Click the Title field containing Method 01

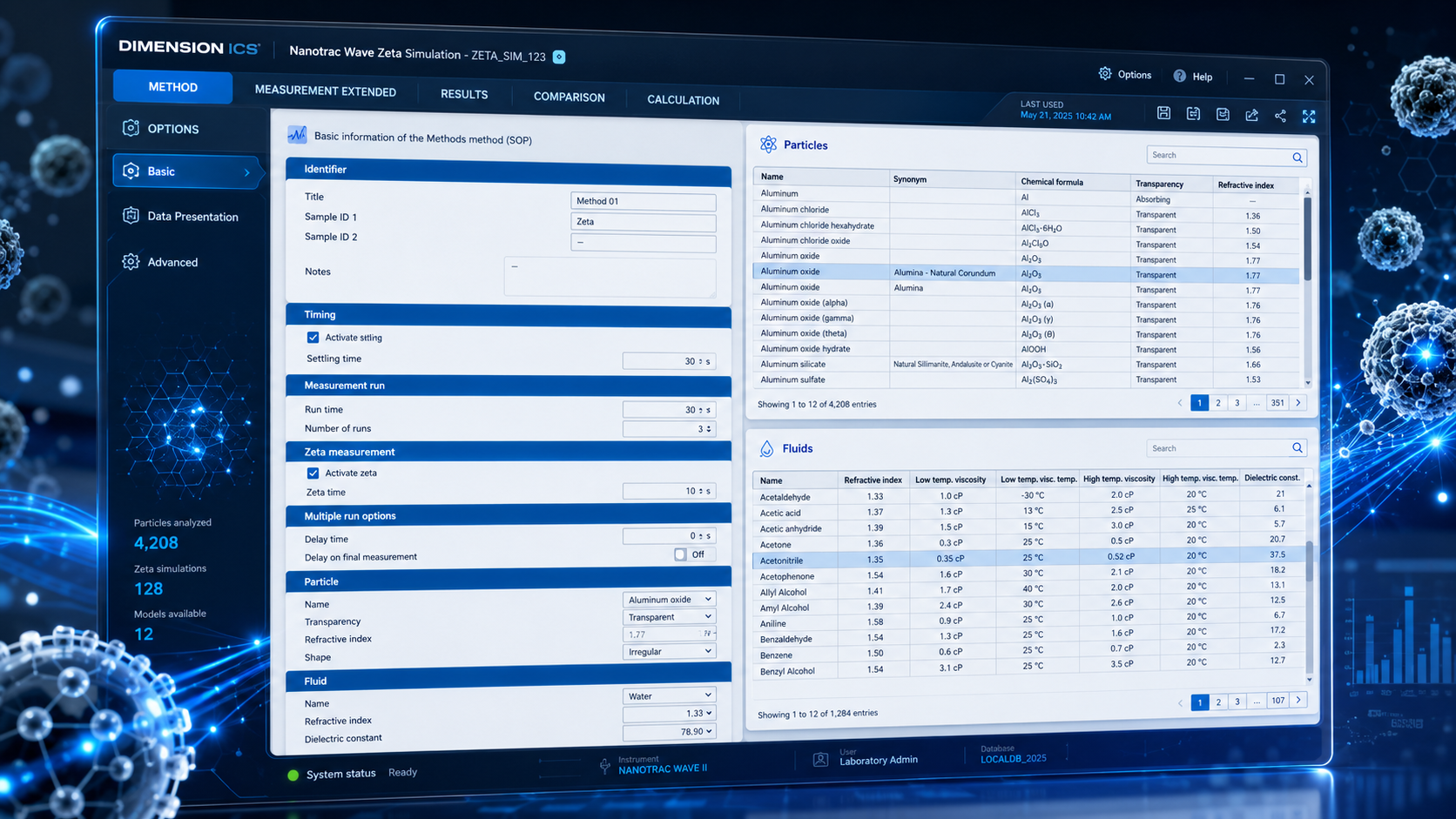[643, 201]
